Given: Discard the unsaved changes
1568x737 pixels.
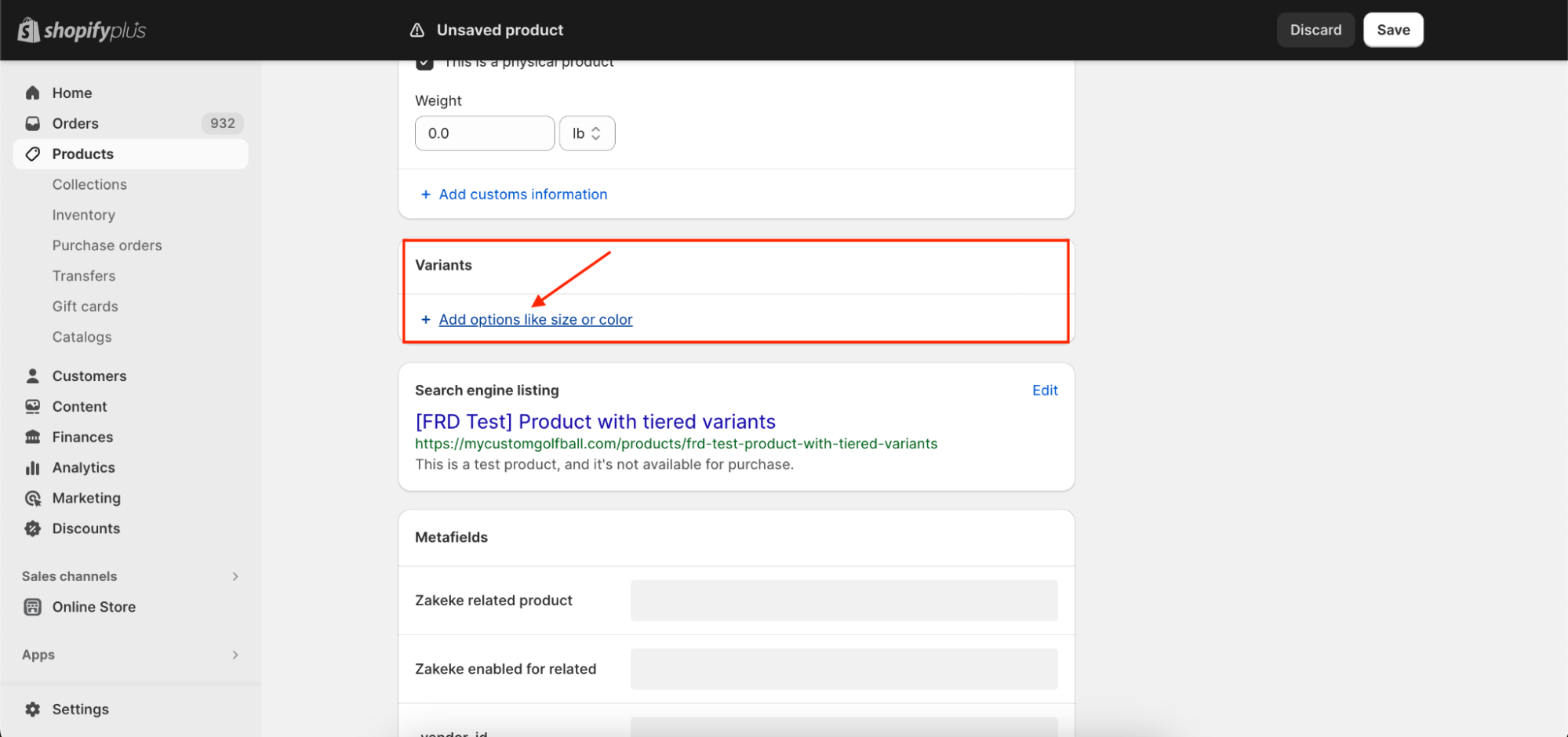Looking at the screenshot, I should tap(1315, 30).
